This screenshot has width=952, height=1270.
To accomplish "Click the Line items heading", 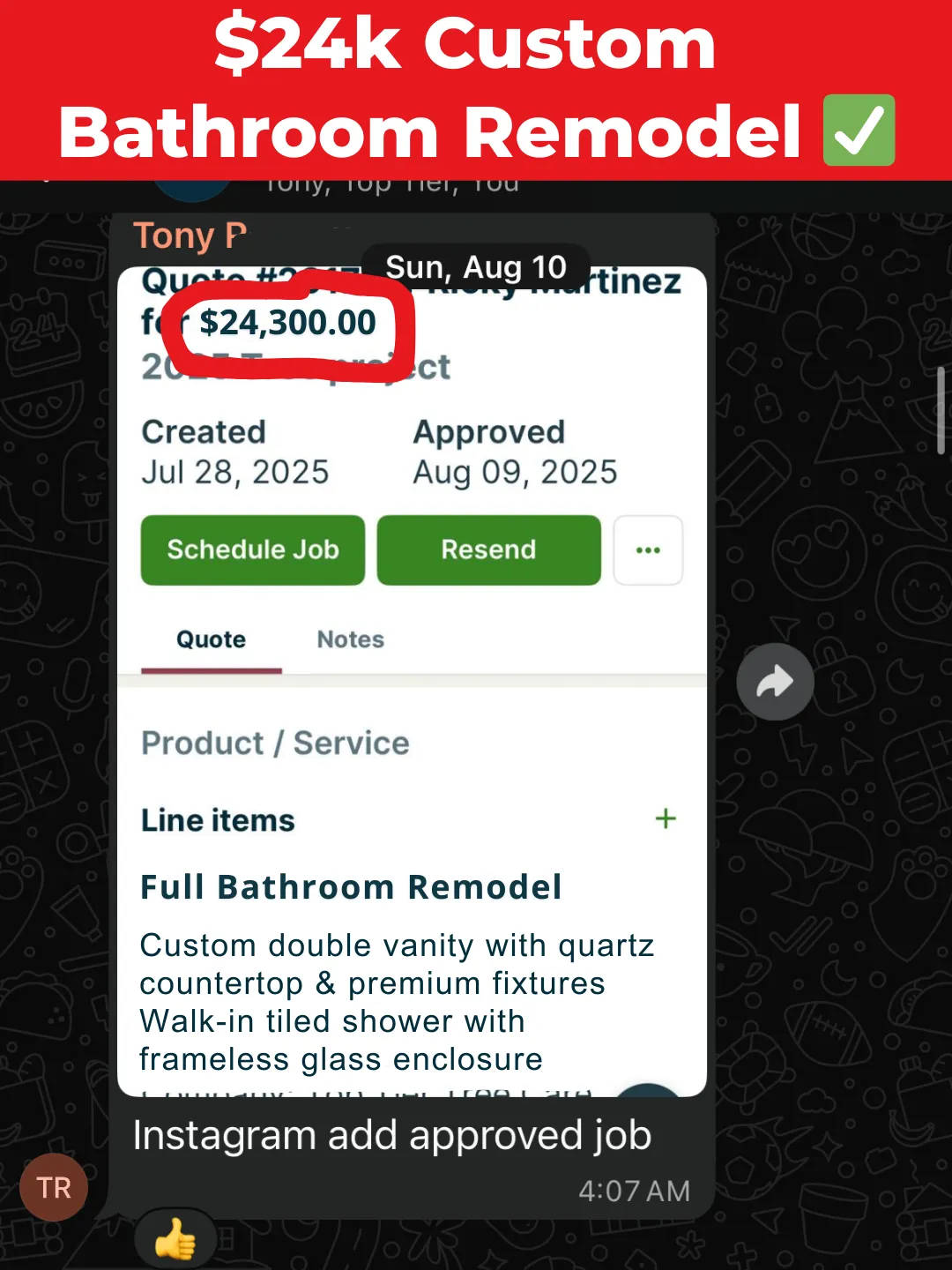I will click(218, 820).
